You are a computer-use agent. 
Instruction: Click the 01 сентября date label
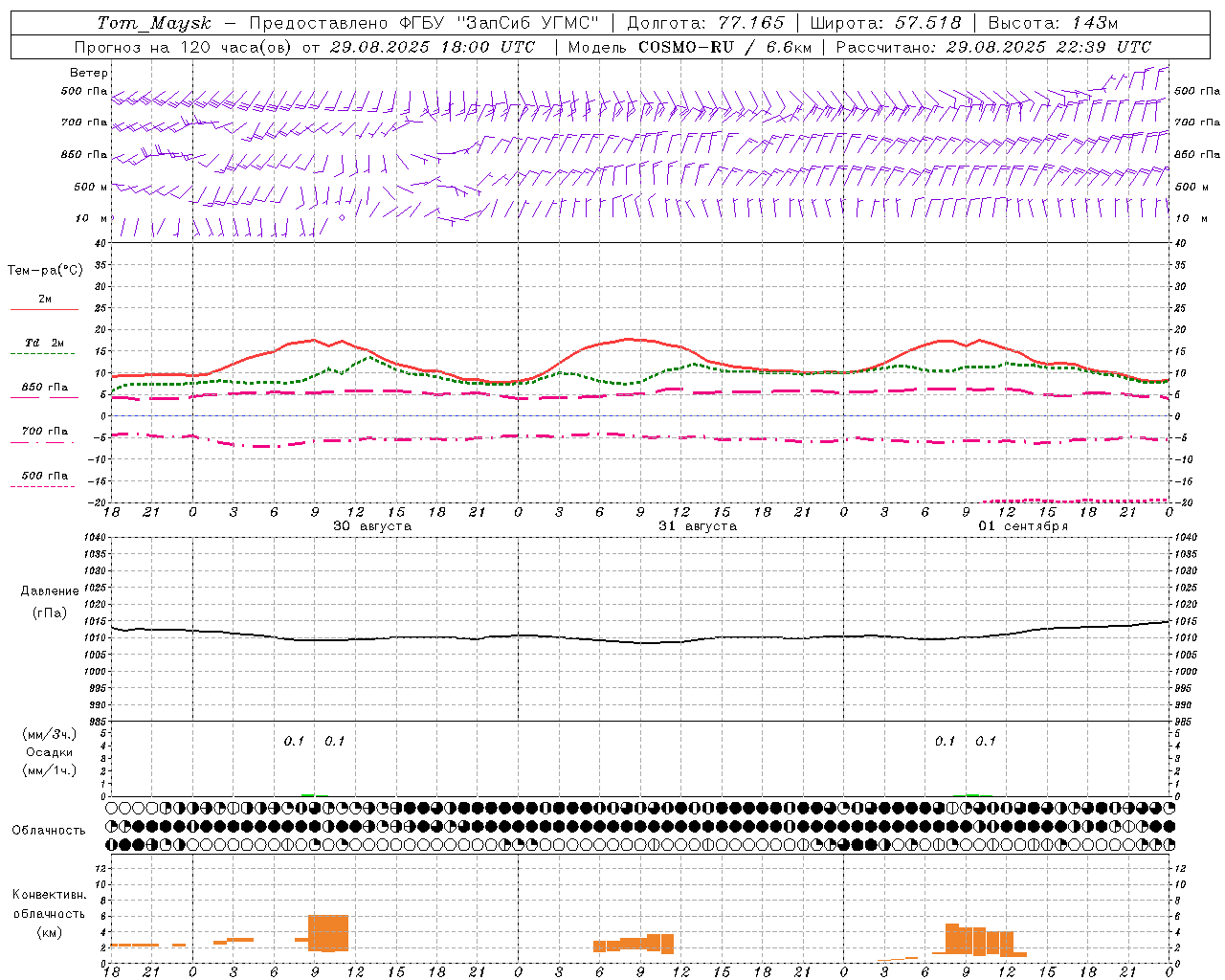tap(1023, 526)
